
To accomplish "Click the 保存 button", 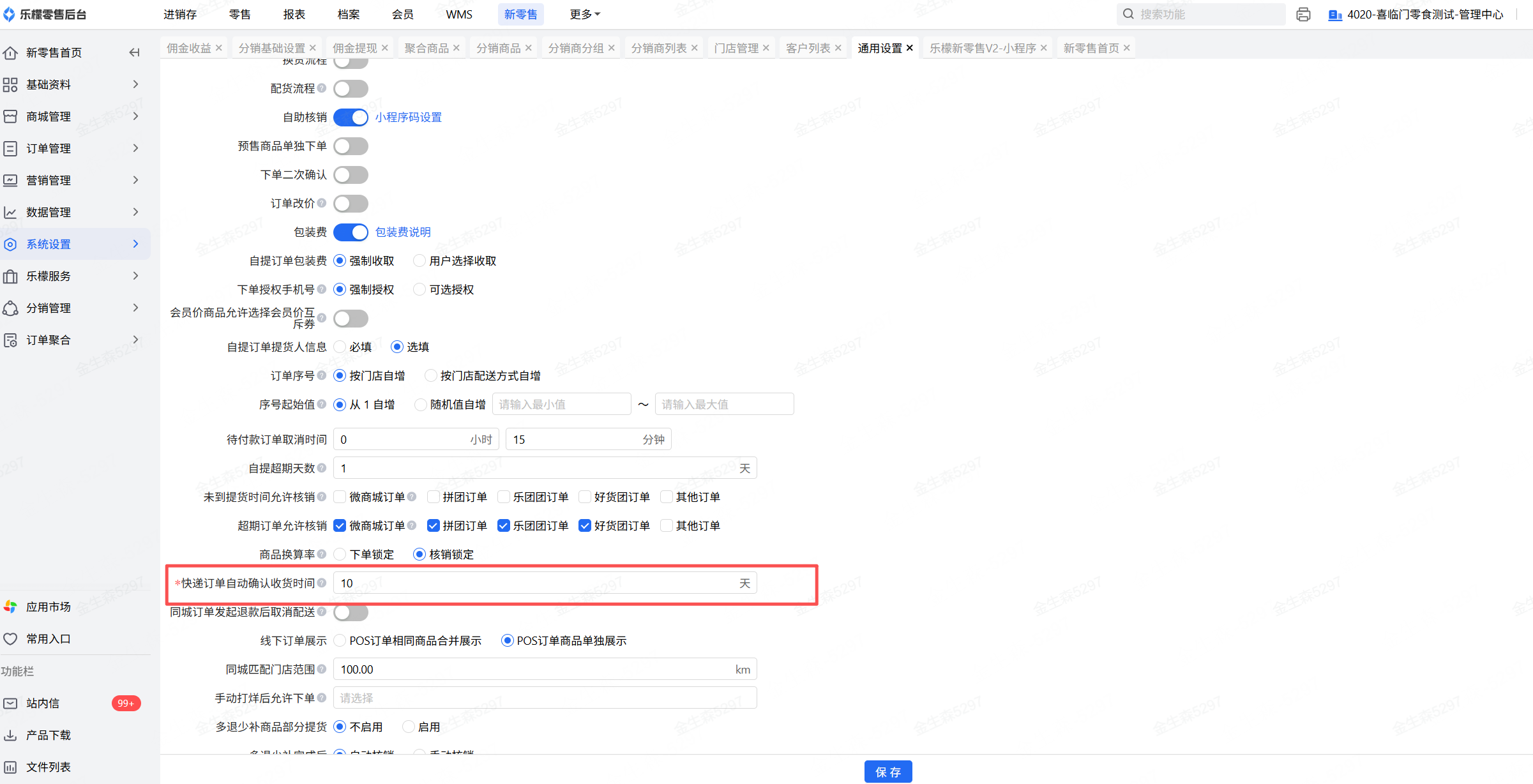I will pos(887,771).
